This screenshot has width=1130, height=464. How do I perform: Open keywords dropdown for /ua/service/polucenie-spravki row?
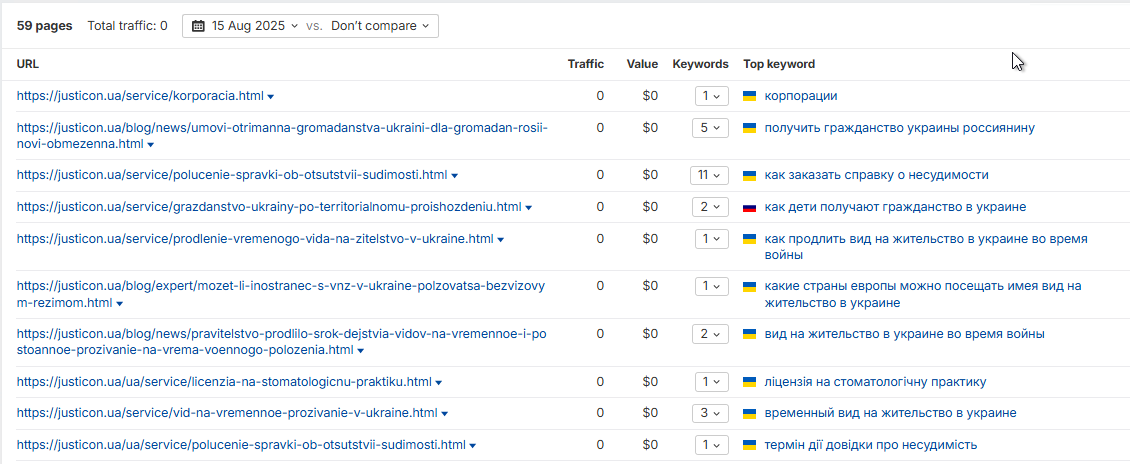712,445
